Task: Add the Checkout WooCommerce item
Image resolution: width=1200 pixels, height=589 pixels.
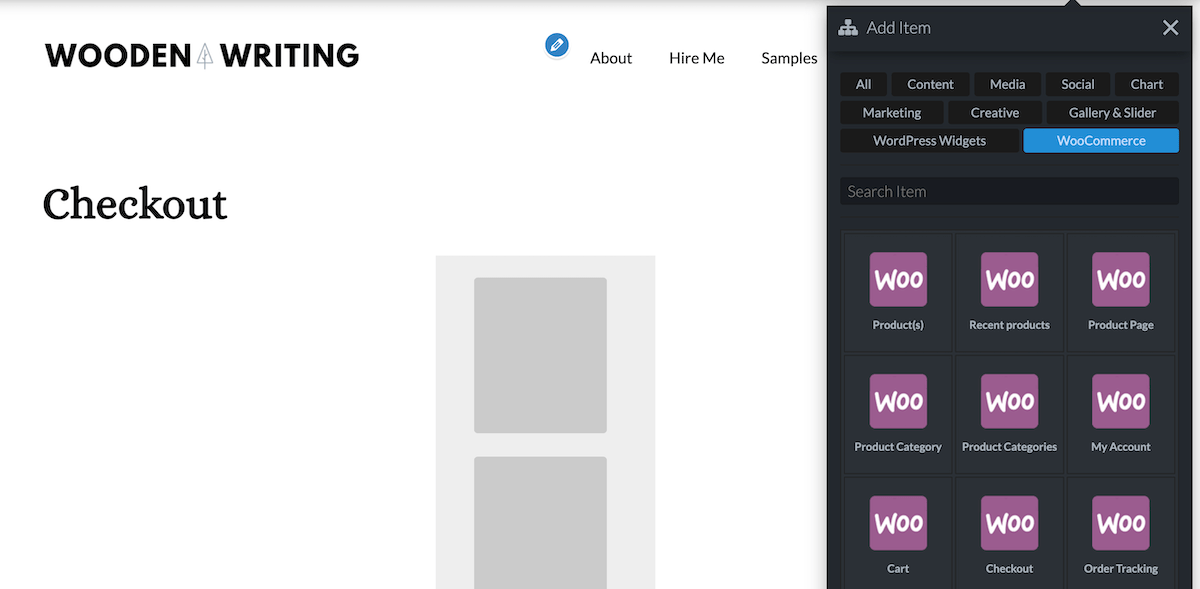Action: (1009, 534)
